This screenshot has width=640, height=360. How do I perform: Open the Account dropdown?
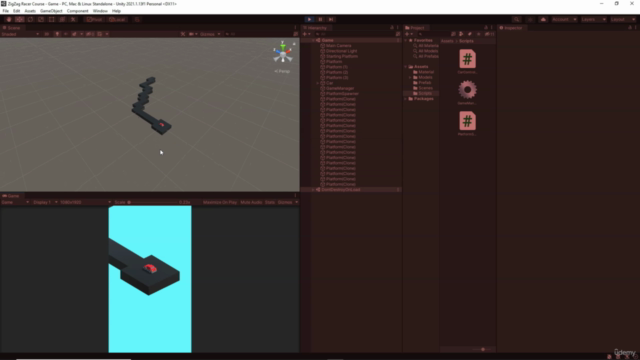564,19
